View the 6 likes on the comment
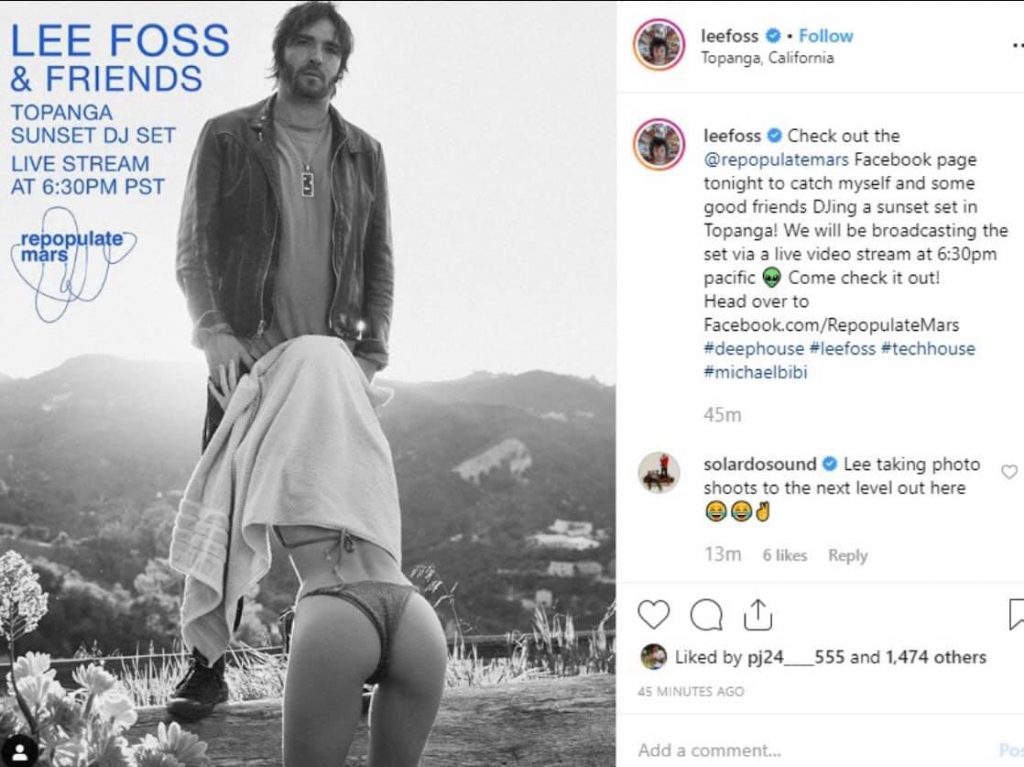 tap(784, 555)
